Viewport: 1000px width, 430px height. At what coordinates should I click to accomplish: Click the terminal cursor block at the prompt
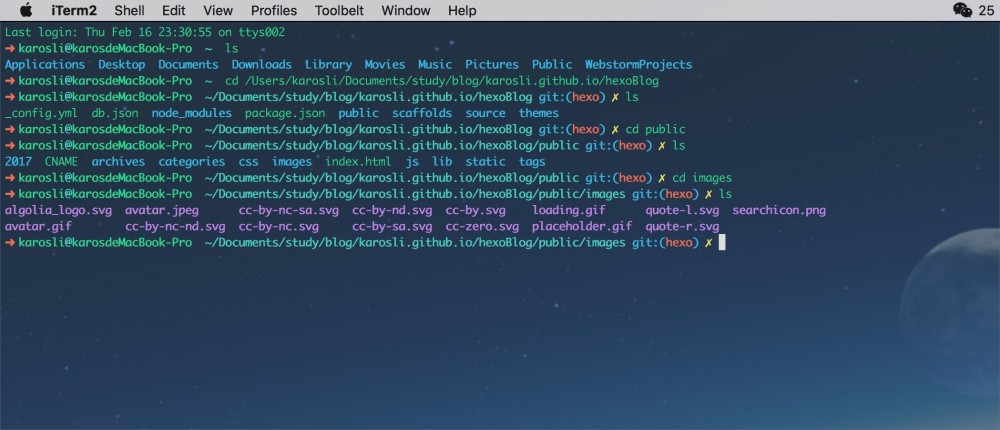722,243
